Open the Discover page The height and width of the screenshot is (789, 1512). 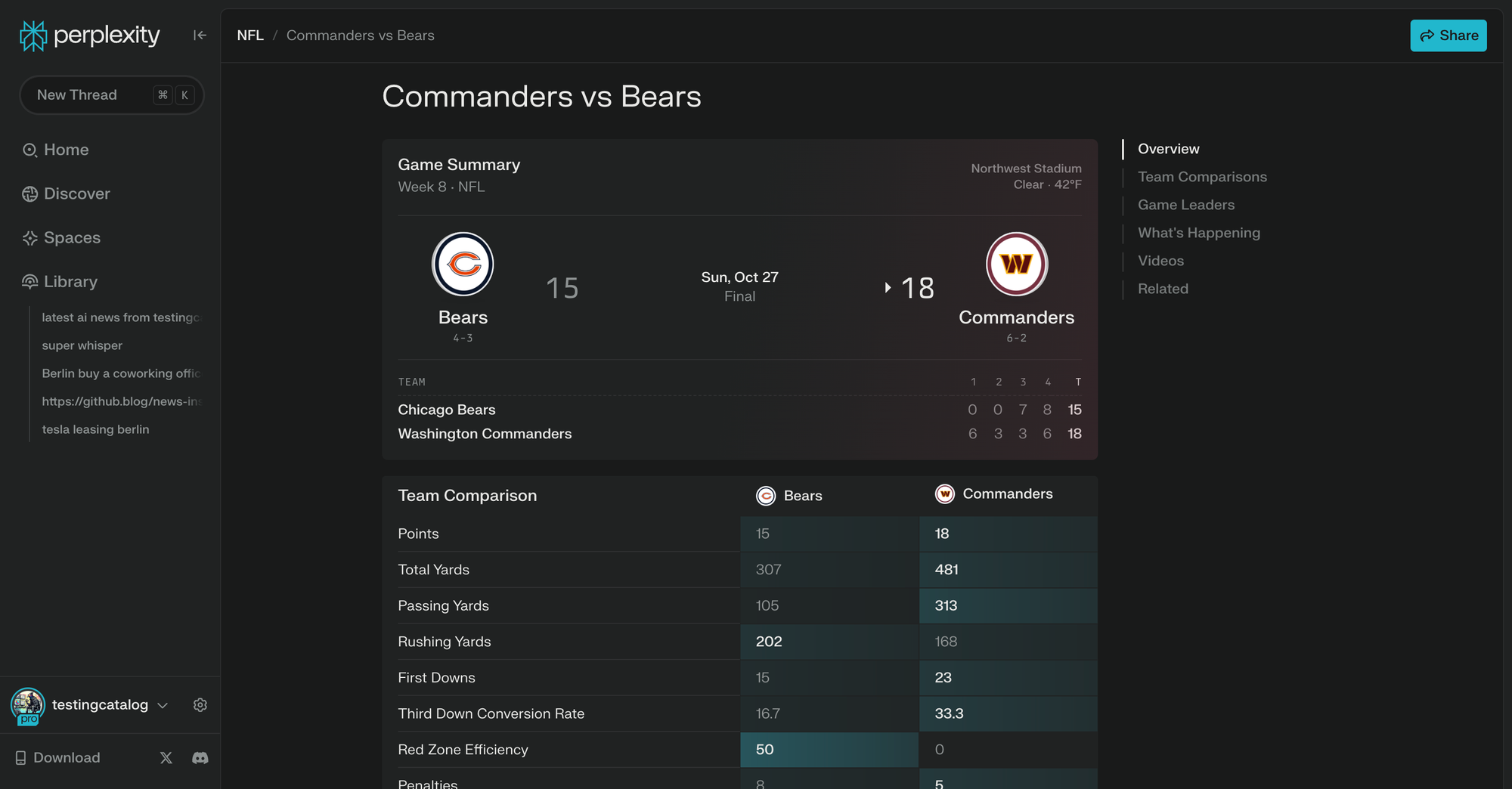(x=76, y=193)
